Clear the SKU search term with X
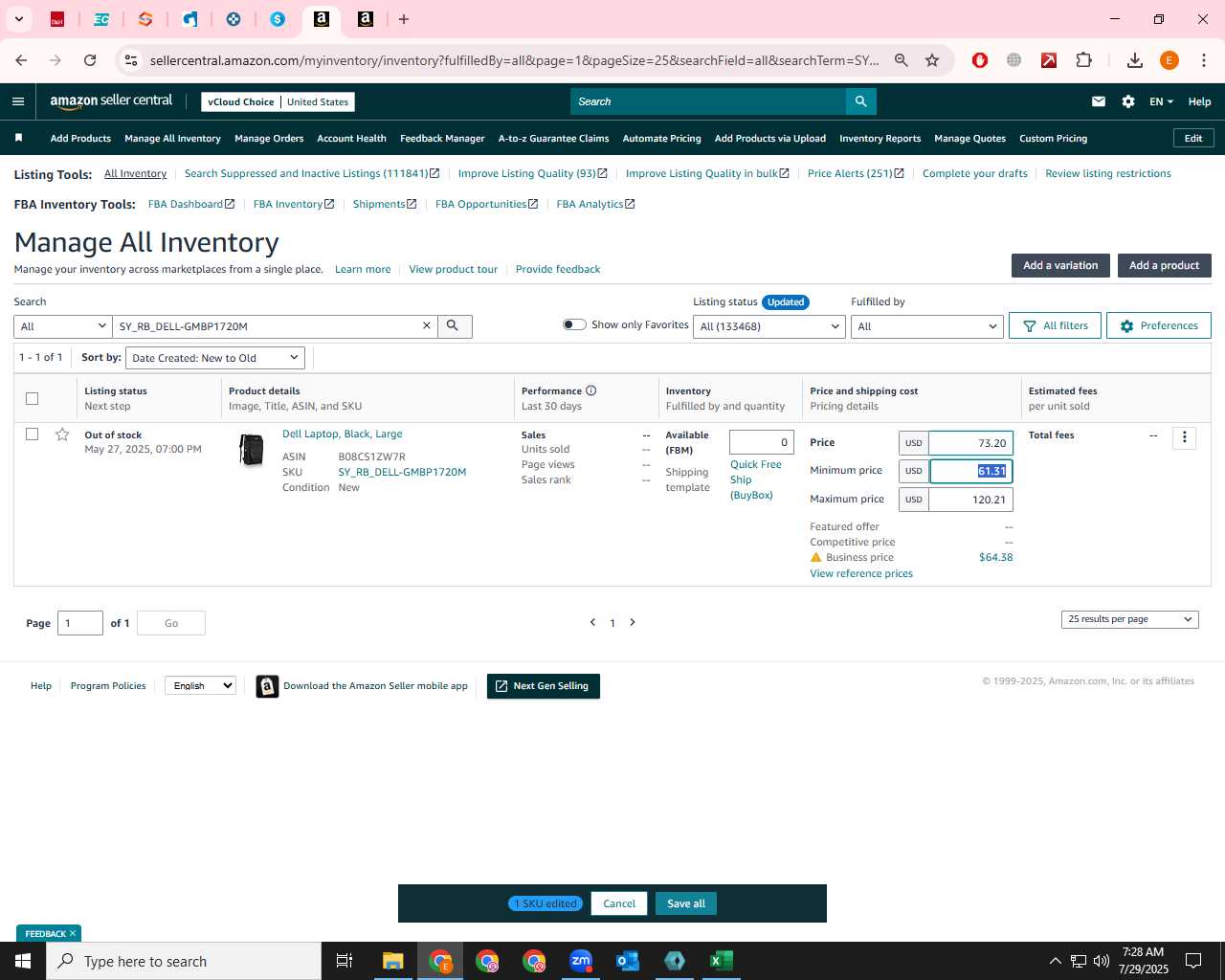The width and height of the screenshot is (1225, 980). [427, 326]
